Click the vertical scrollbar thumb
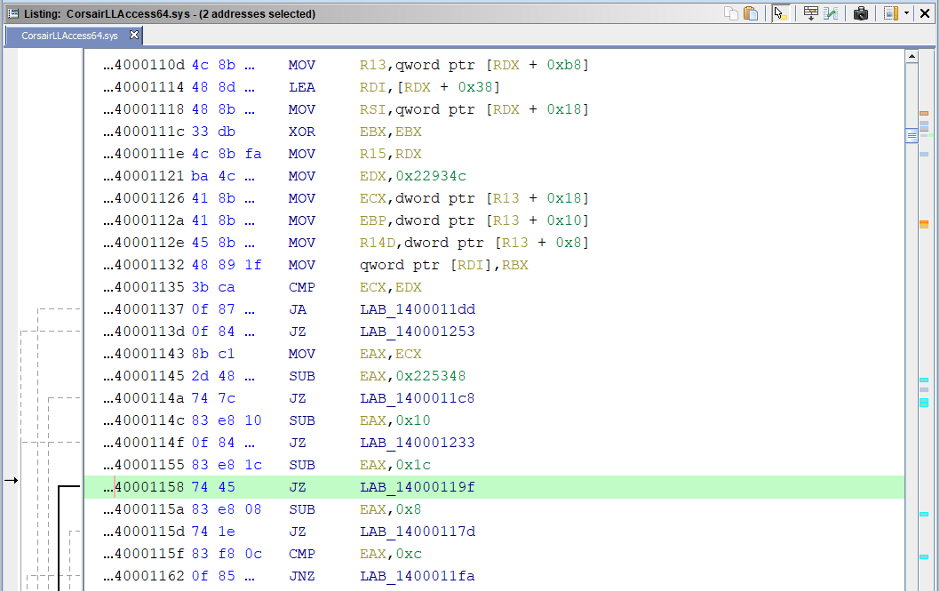Viewport: 939px width, 591px height. 911,136
